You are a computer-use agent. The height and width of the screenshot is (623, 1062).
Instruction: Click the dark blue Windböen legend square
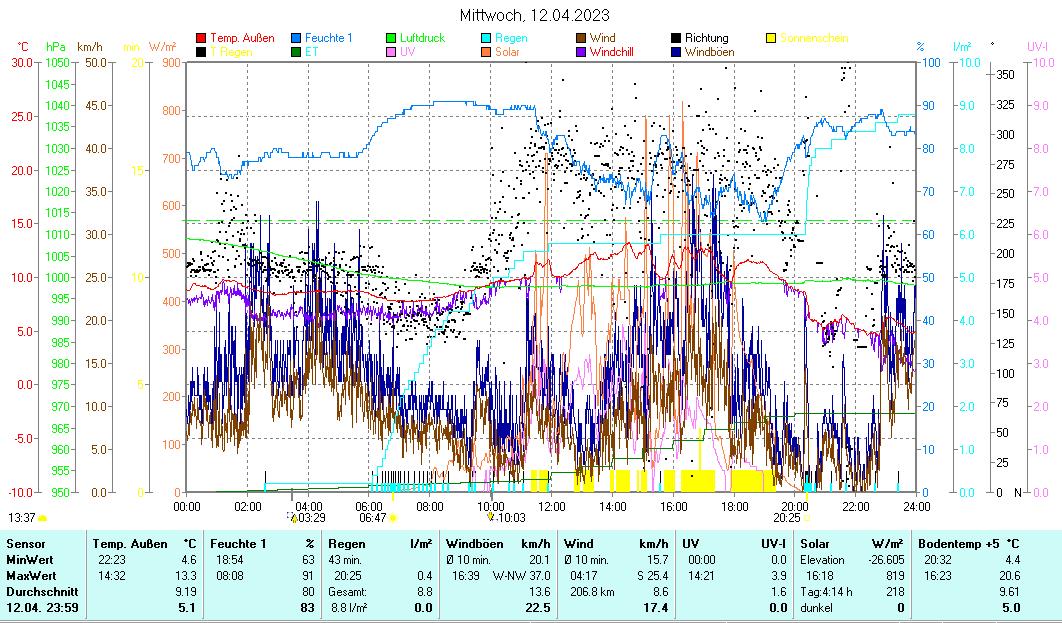676,52
